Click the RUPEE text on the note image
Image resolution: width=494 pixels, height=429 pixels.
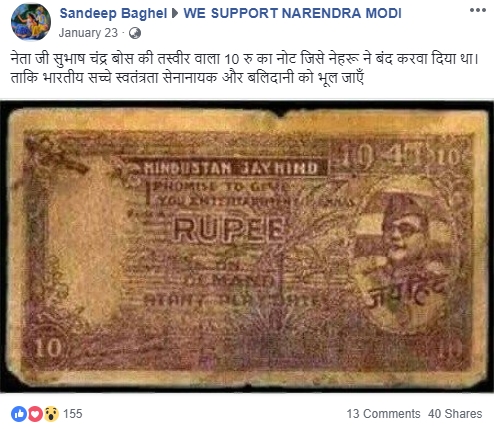point(229,229)
